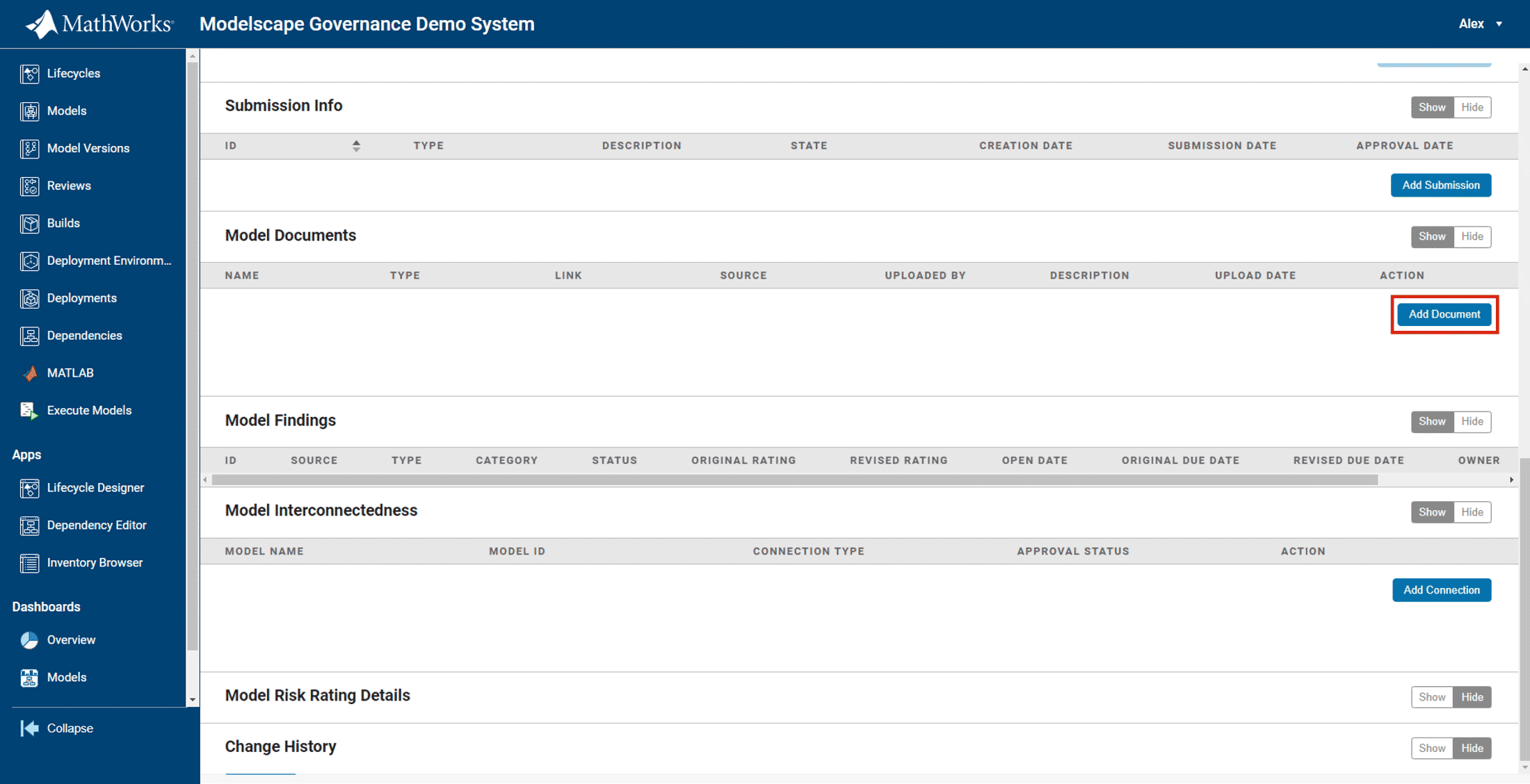1530x784 pixels.
Task: Open Execute Models icon
Action: click(29, 411)
